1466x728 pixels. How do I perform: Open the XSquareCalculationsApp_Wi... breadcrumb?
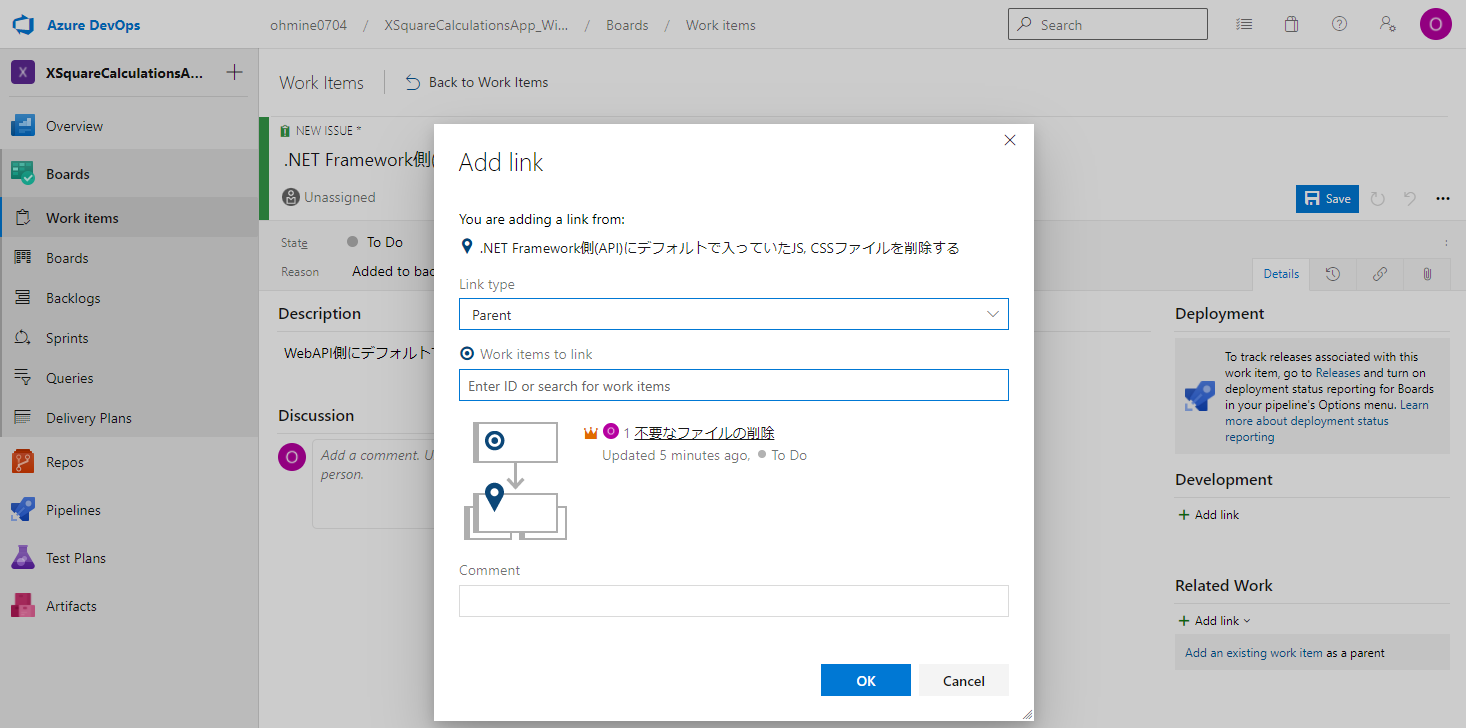point(476,25)
